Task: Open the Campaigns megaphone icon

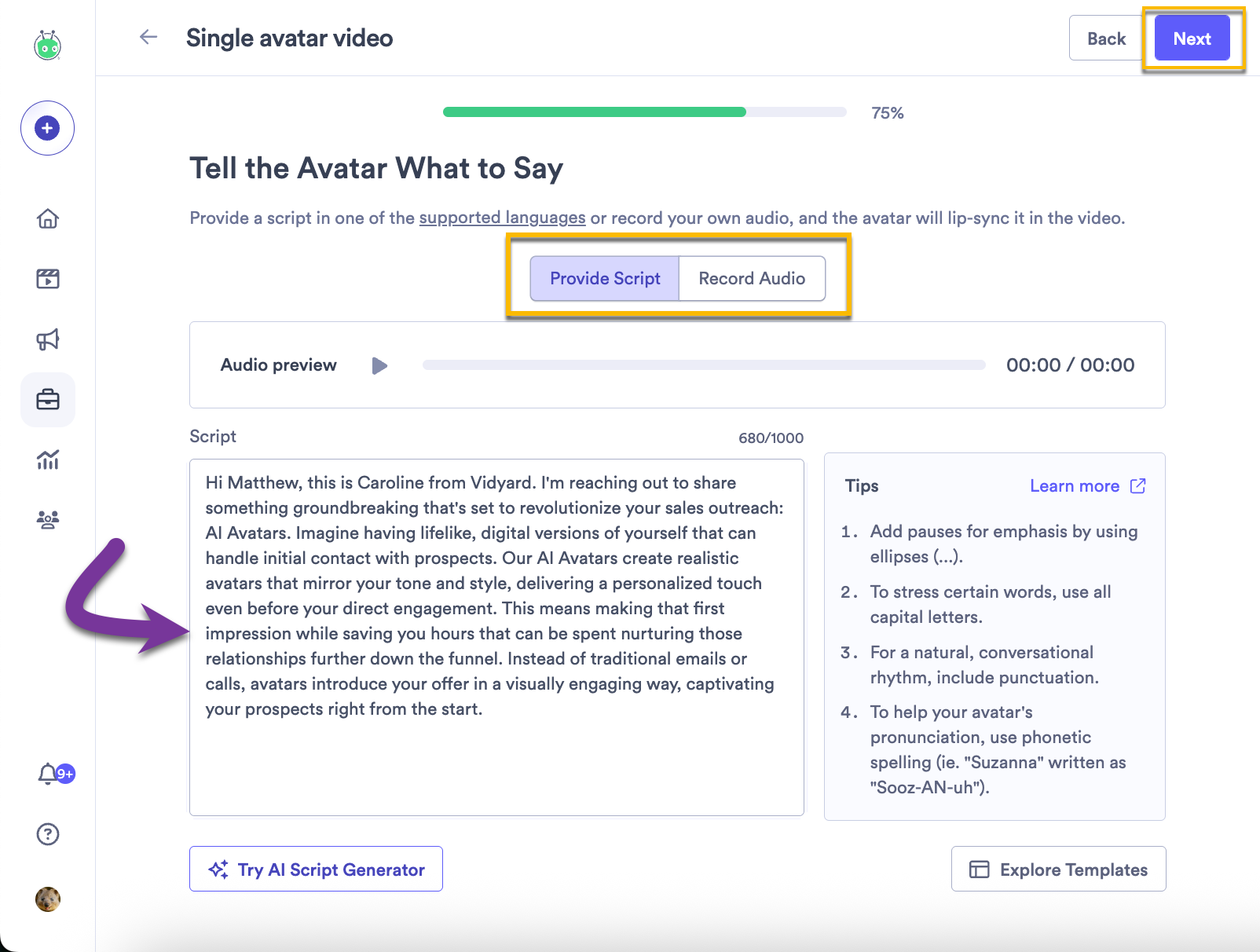Action: coord(47,339)
